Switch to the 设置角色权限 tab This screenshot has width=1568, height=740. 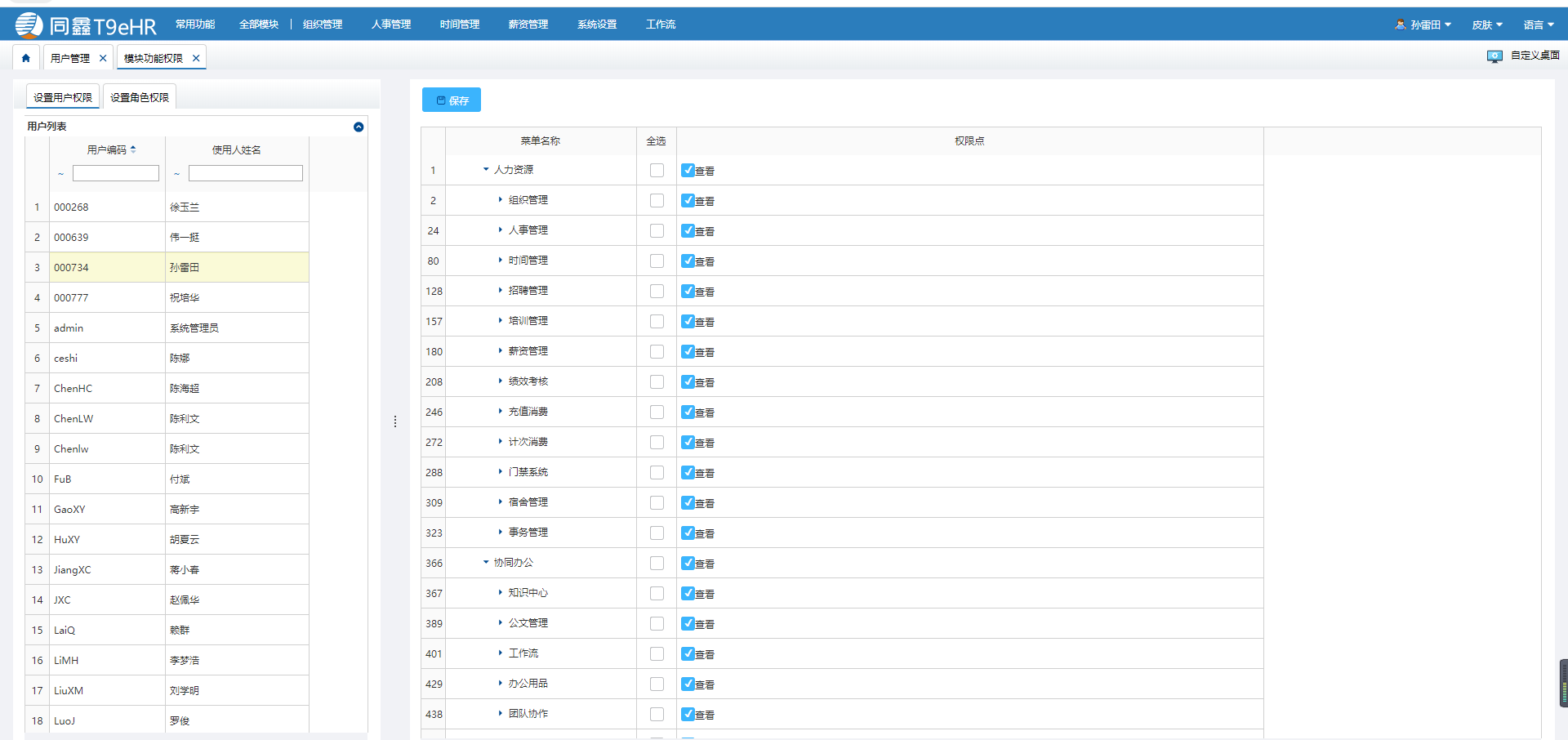[140, 97]
